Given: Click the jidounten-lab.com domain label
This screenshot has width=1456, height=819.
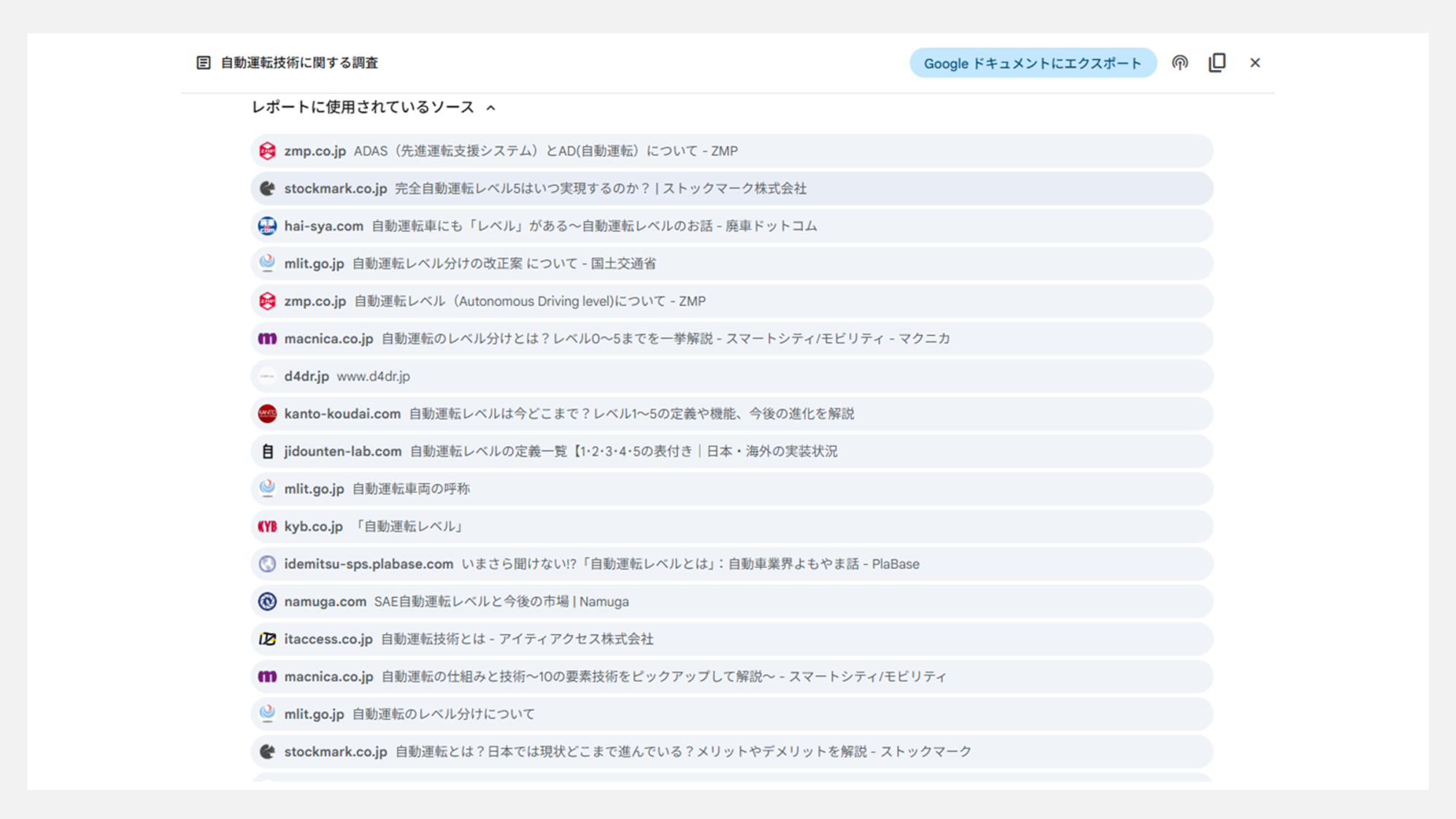Looking at the screenshot, I should click(342, 451).
